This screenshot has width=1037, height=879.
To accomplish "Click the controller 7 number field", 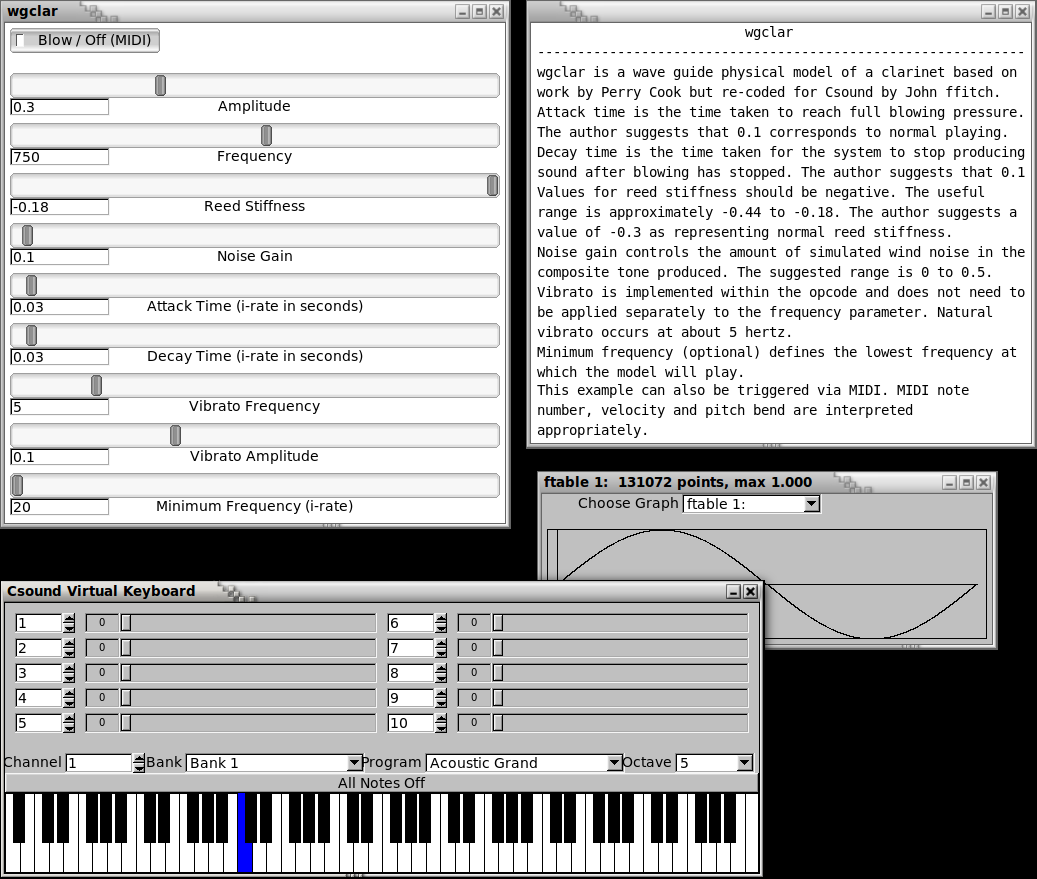I will (411, 648).
